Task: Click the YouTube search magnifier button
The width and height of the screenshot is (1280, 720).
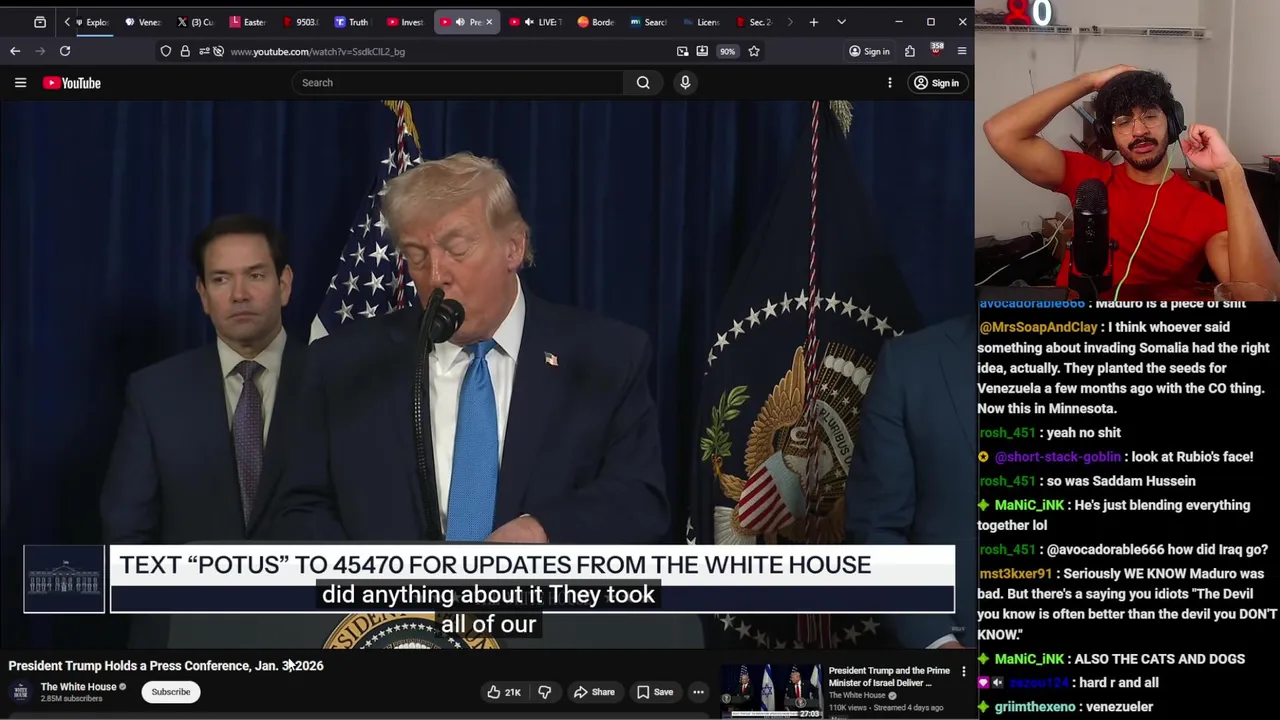Action: tap(643, 83)
